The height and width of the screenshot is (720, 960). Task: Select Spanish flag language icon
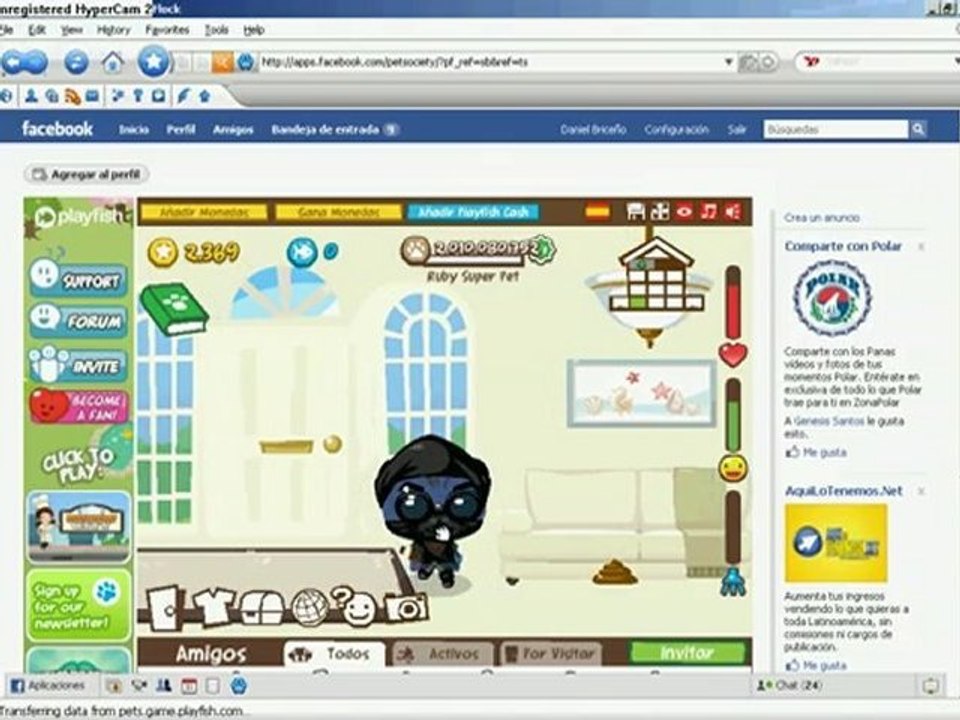pyautogui.click(x=598, y=212)
